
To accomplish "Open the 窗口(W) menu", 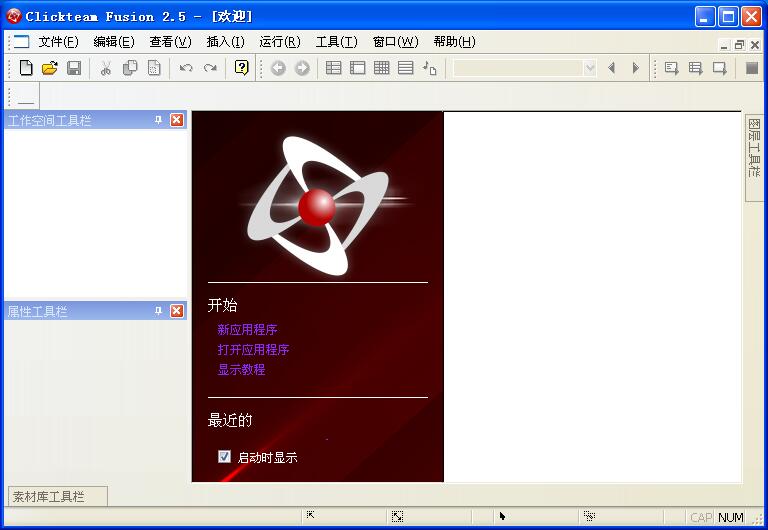I will click(x=395, y=42).
